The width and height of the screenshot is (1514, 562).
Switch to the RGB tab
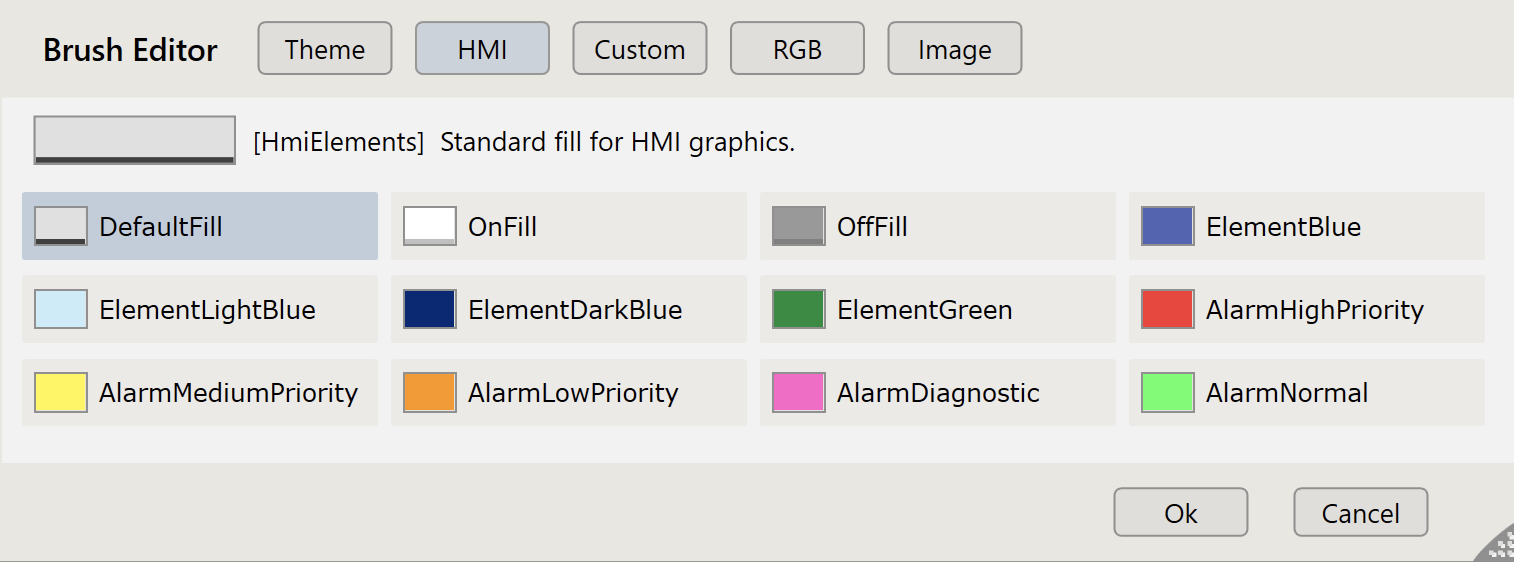[x=797, y=49]
